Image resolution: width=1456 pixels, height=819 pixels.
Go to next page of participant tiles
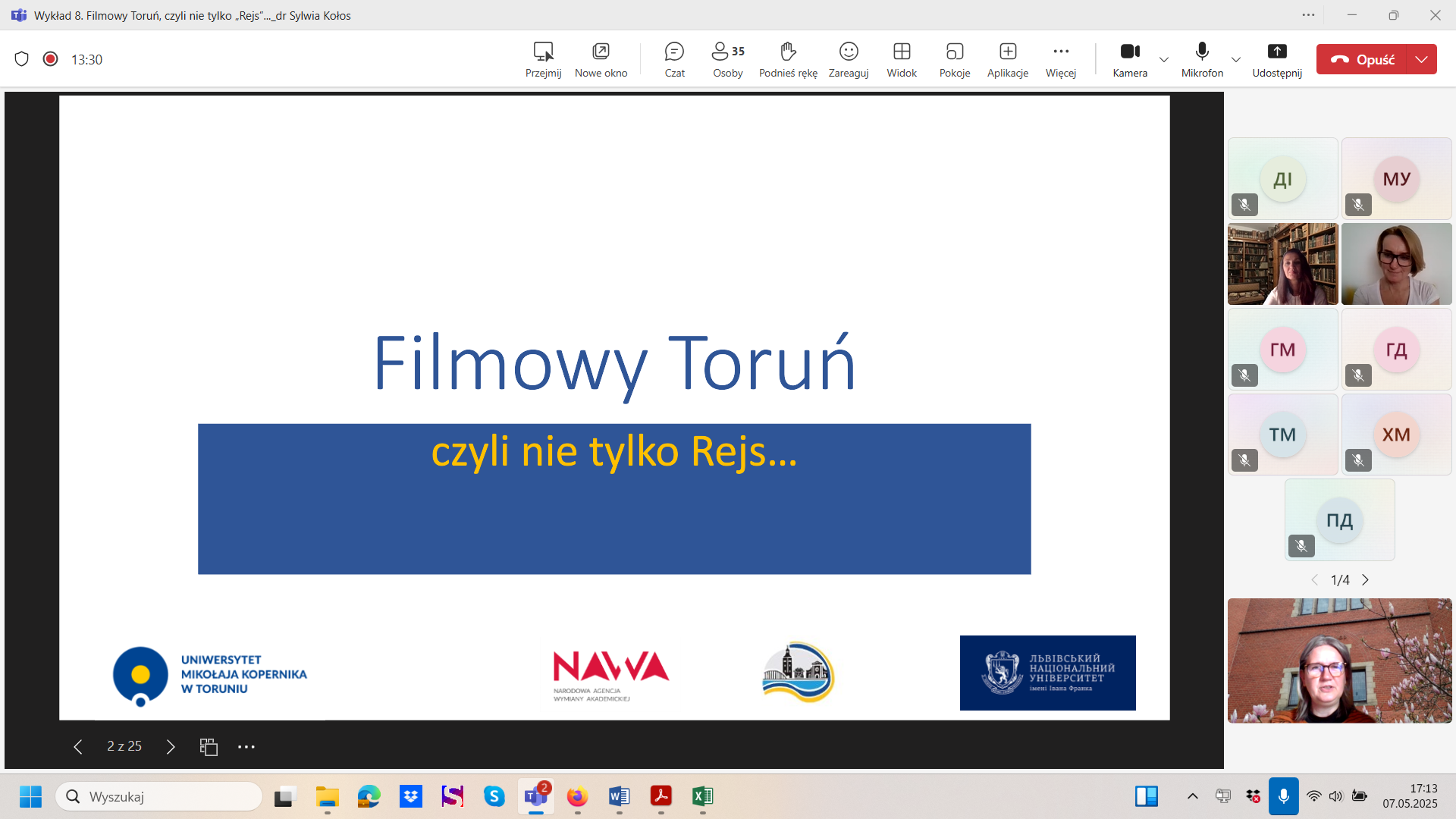1365,580
